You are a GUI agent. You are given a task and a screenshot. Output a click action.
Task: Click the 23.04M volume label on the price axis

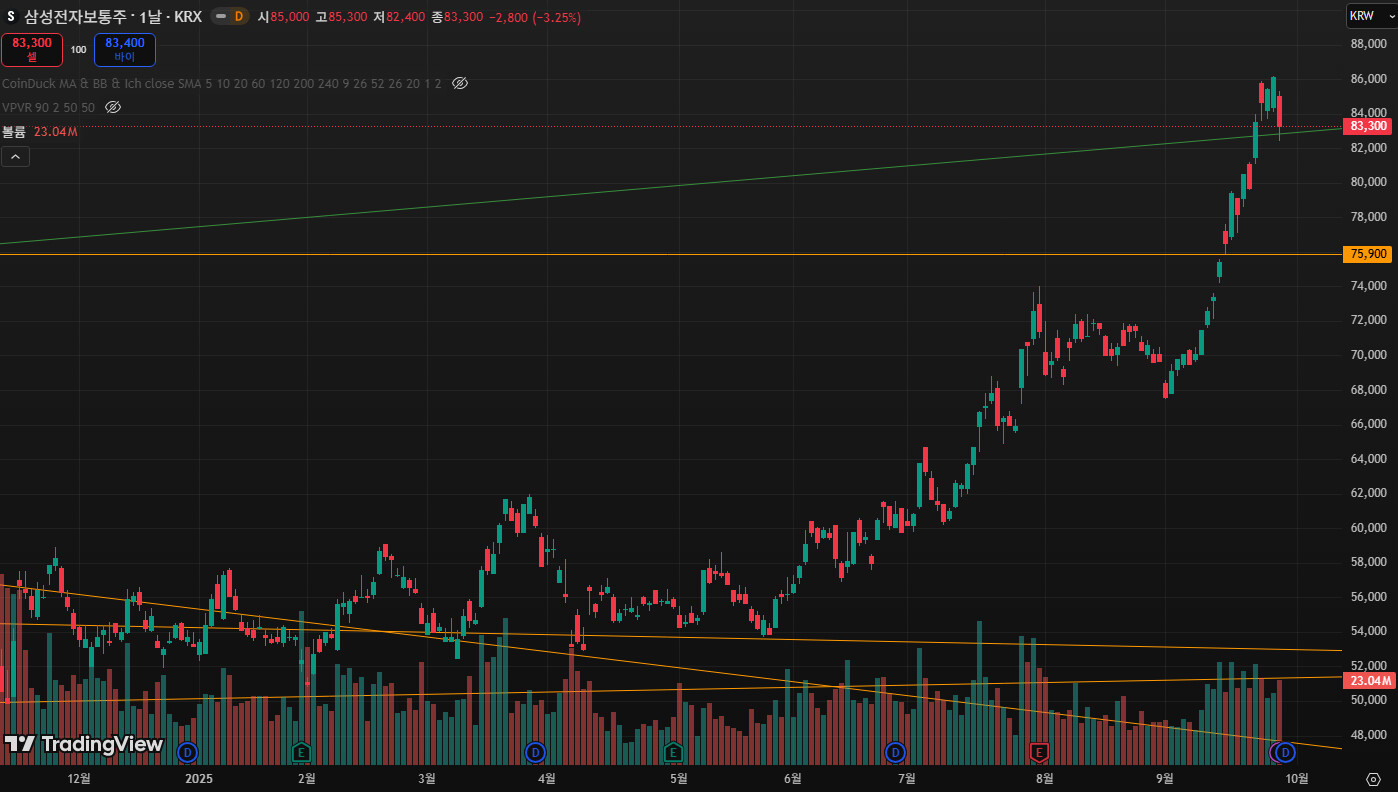click(x=1369, y=681)
